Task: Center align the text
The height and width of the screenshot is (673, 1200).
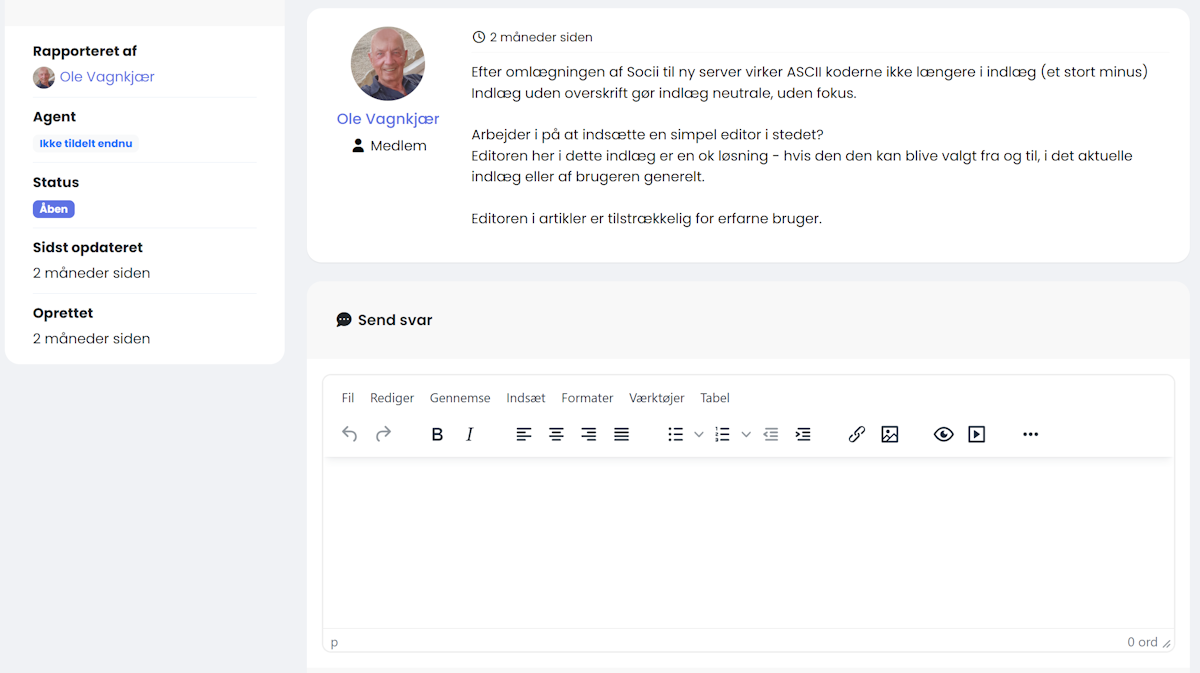Action: pyautogui.click(x=556, y=434)
